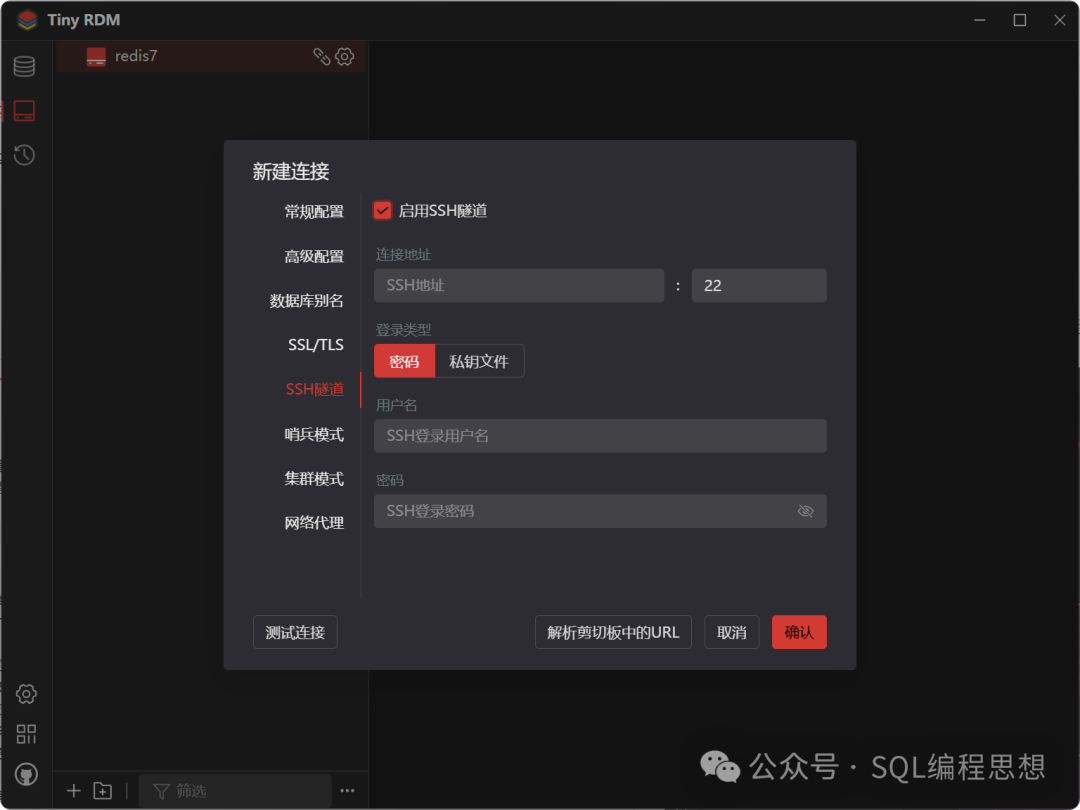Toggle SSH password visibility eye icon
This screenshot has height=810, width=1080.
coord(805,511)
